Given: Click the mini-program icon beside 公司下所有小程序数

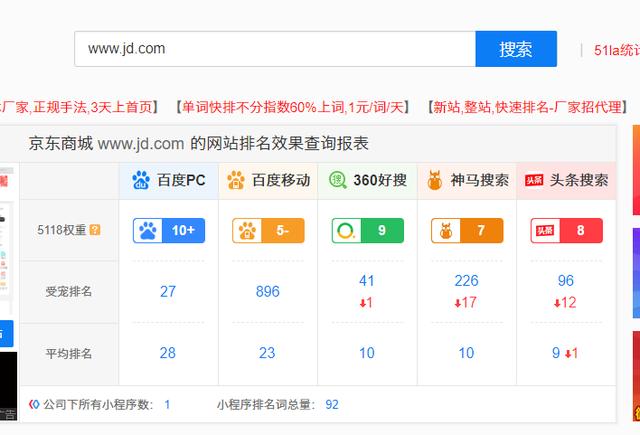Looking at the screenshot, I should (x=34, y=404).
